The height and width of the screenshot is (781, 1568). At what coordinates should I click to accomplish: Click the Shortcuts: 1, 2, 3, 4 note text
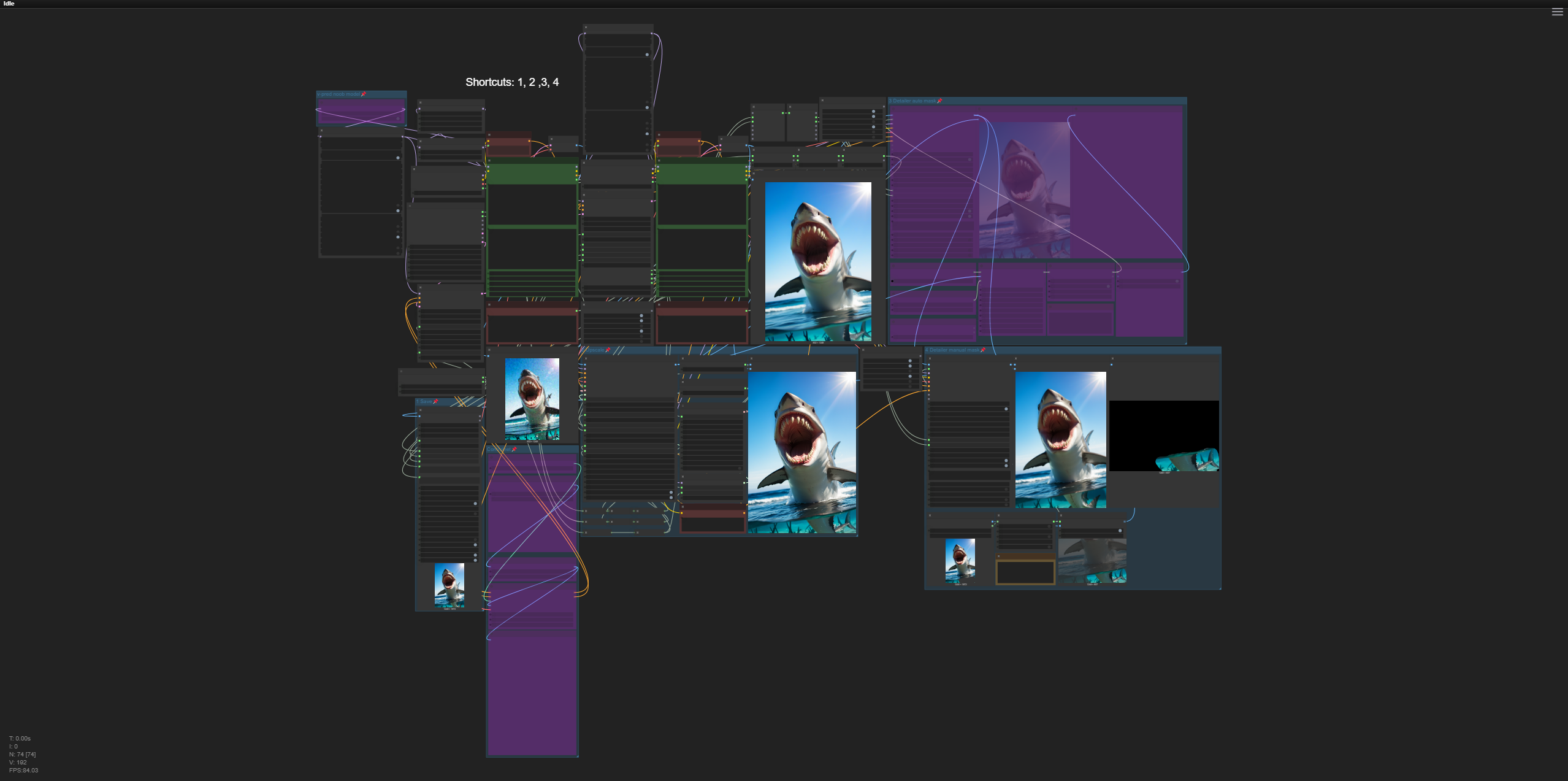511,82
